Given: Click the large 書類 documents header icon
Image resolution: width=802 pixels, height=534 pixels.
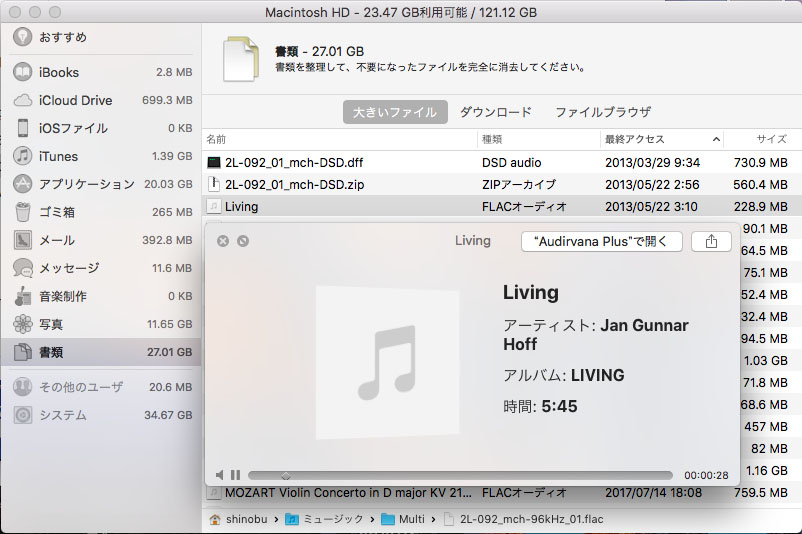Looking at the screenshot, I should (241, 59).
